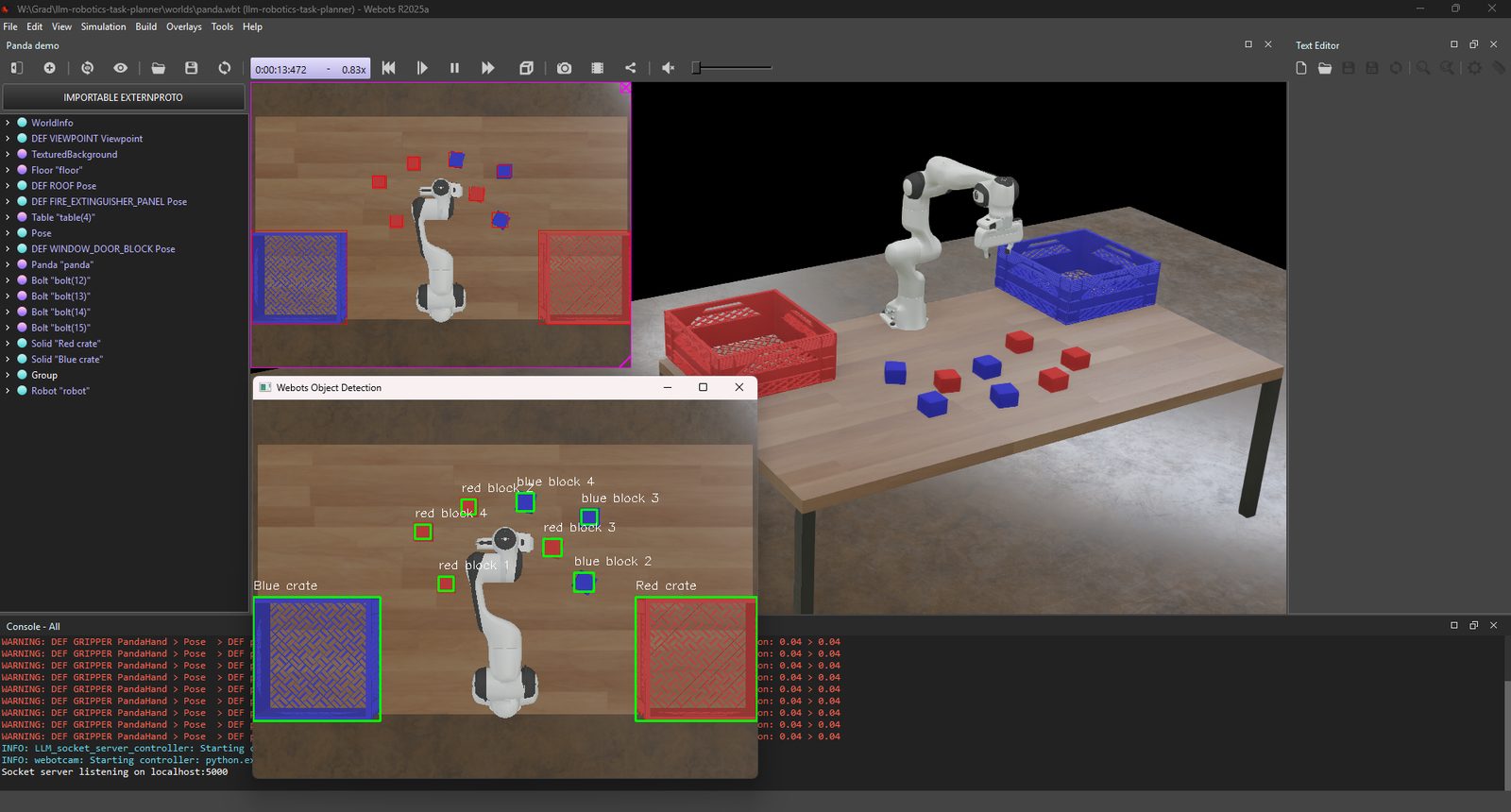Viewport: 1511px width, 812px height.
Task: Open the Overlays menu
Action: [184, 26]
